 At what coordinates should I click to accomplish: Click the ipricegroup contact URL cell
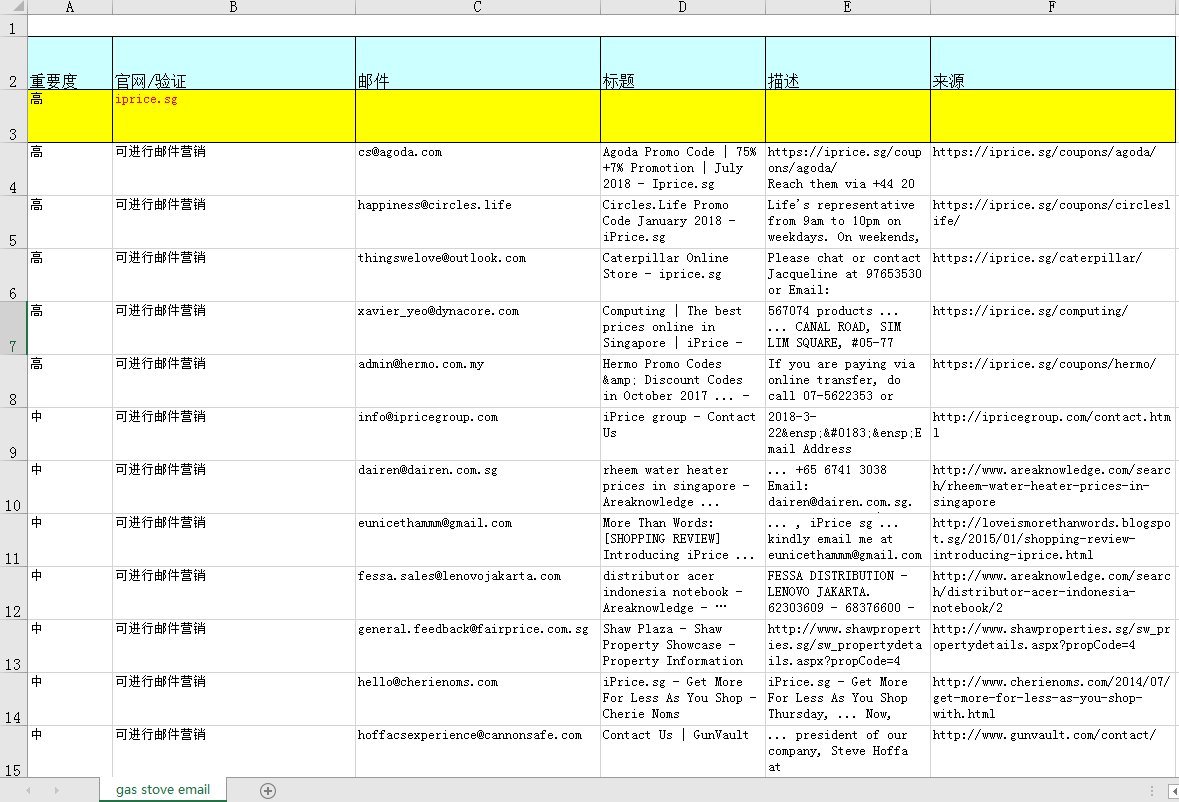tap(1053, 434)
